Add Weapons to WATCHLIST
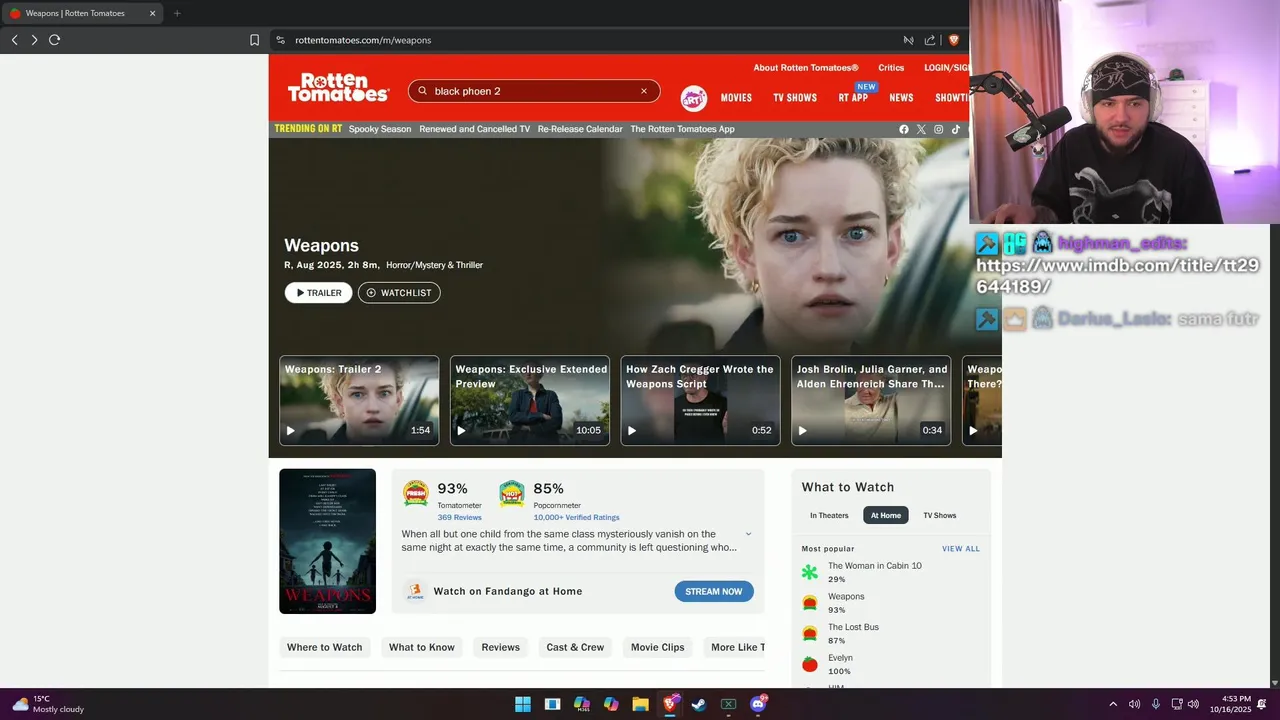This screenshot has width=1280, height=720. (x=399, y=293)
